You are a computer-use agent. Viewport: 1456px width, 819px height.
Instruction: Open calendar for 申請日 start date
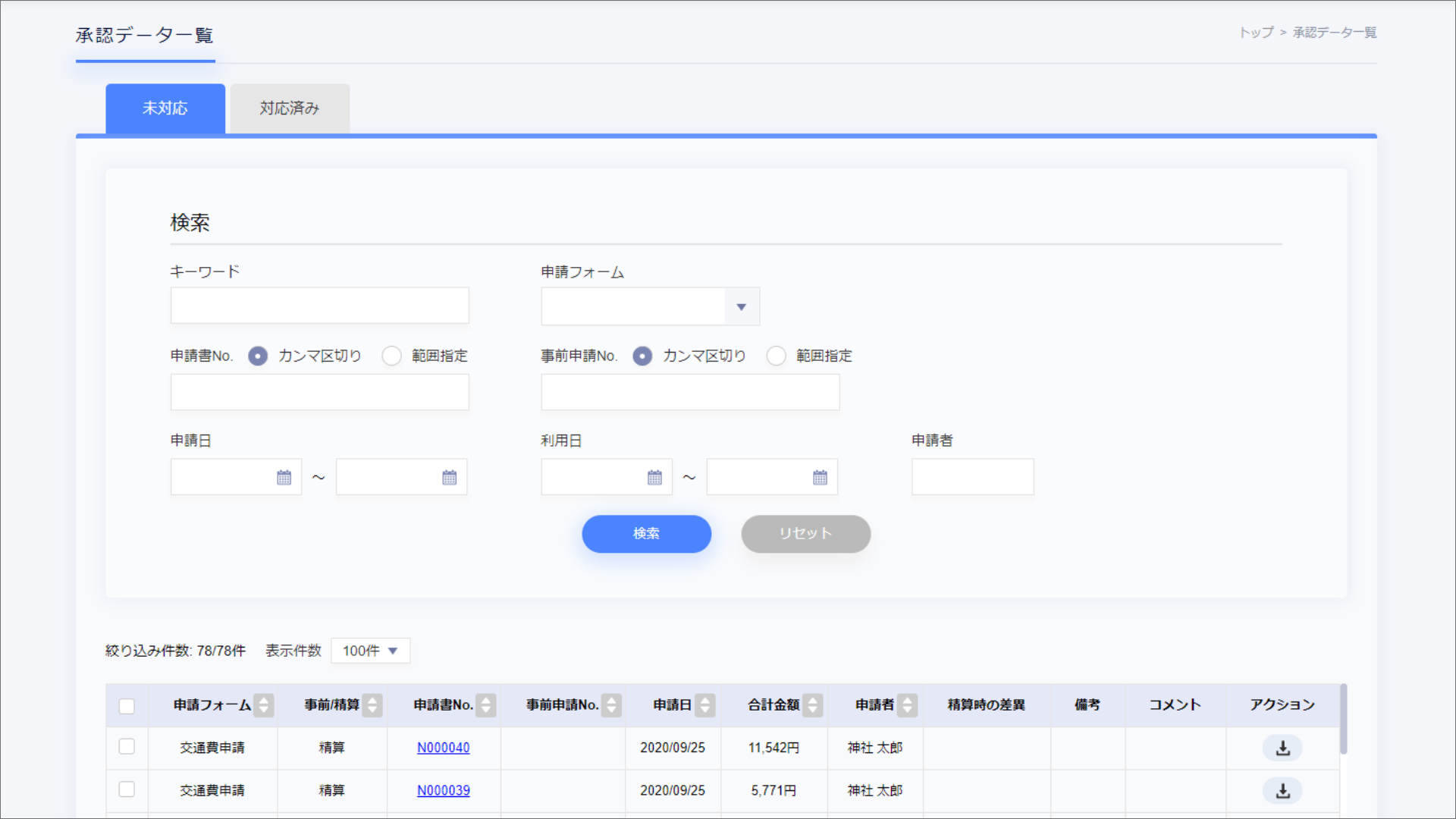tap(284, 478)
